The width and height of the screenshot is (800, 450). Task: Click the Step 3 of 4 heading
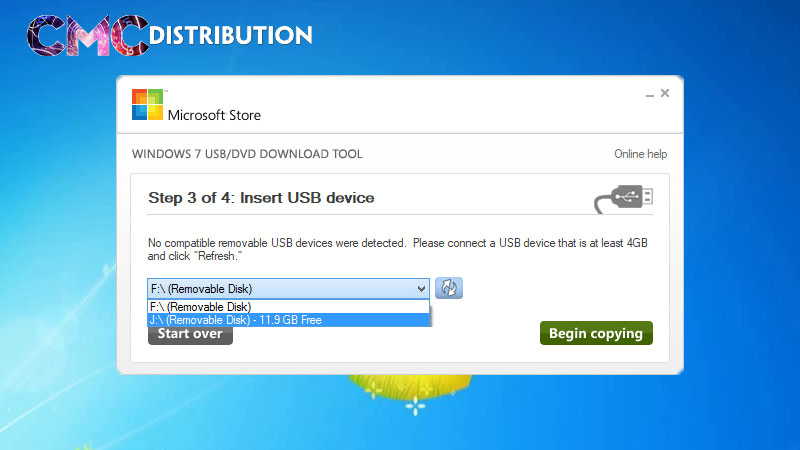click(261, 198)
